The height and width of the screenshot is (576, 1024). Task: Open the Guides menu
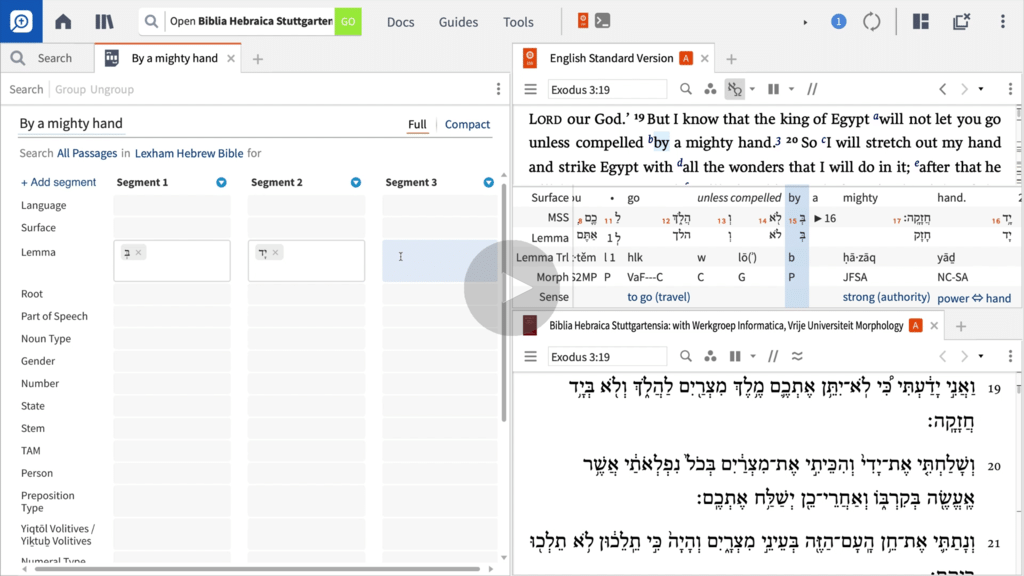pos(458,22)
